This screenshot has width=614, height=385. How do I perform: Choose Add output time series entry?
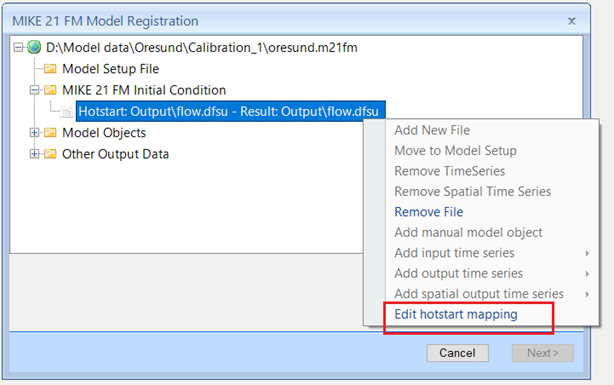[x=459, y=273]
